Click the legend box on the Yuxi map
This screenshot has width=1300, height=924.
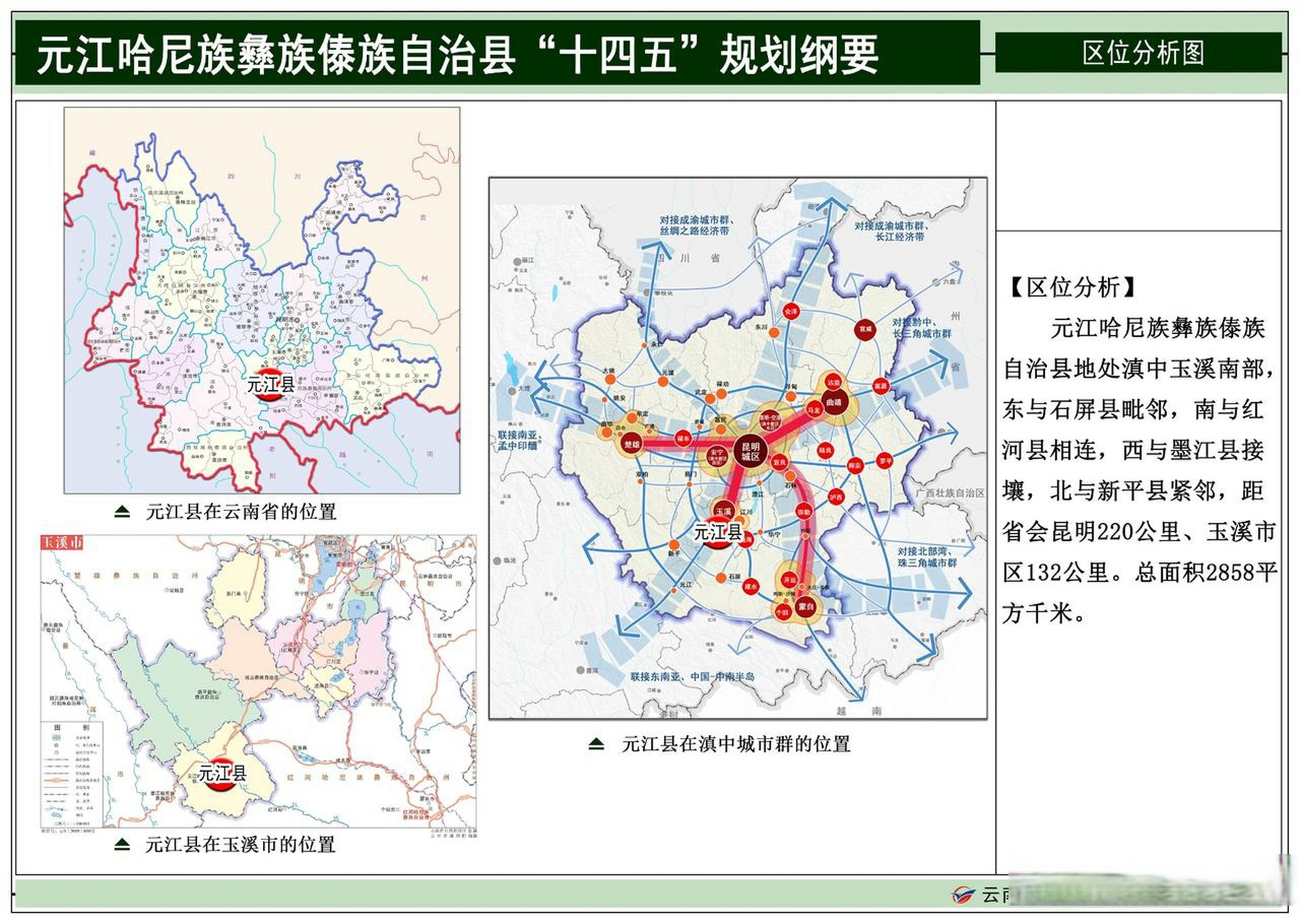click(x=71, y=774)
